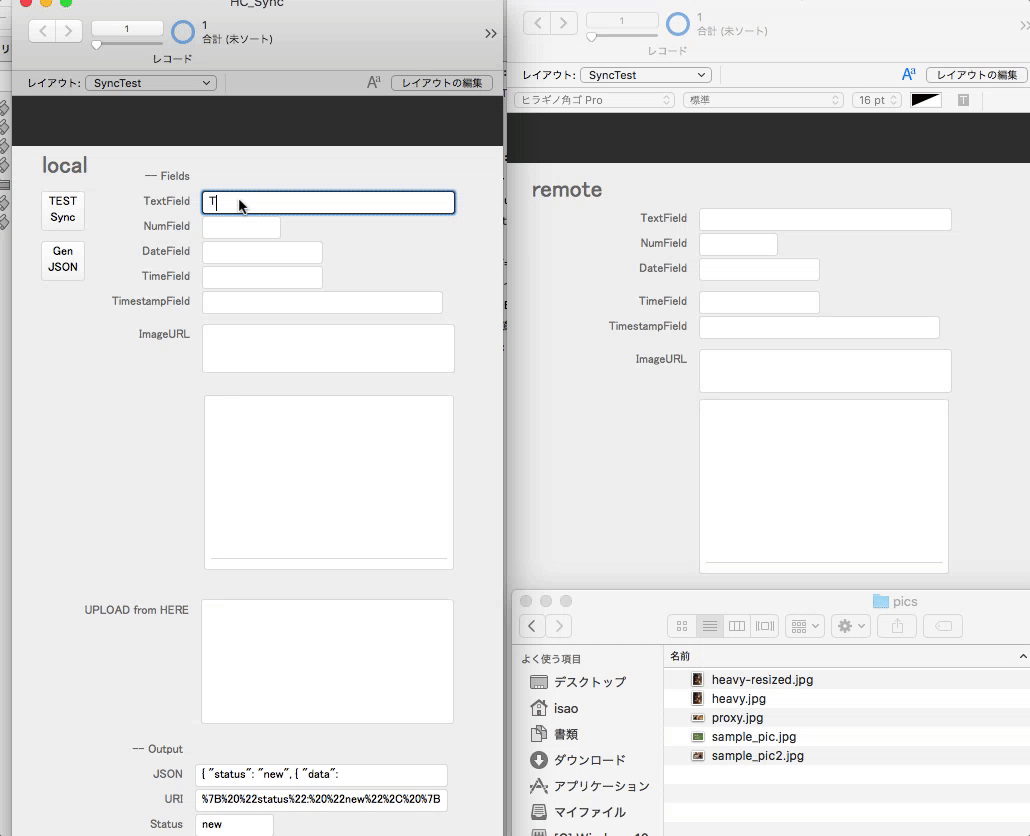
Task: Click the record number field in HC_Sync window
Action: coord(127,28)
